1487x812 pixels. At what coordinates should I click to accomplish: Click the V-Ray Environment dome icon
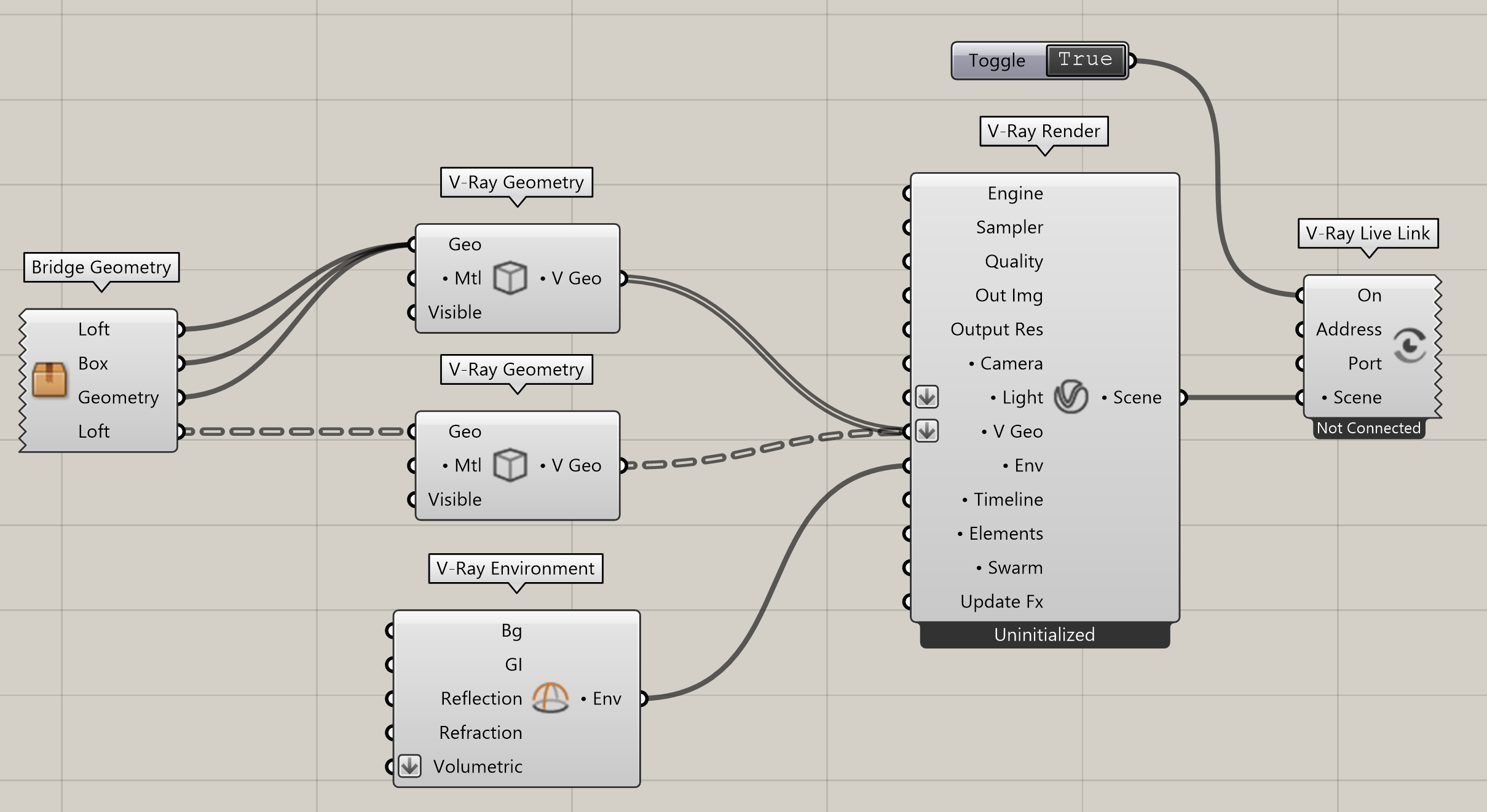pyautogui.click(x=550, y=698)
